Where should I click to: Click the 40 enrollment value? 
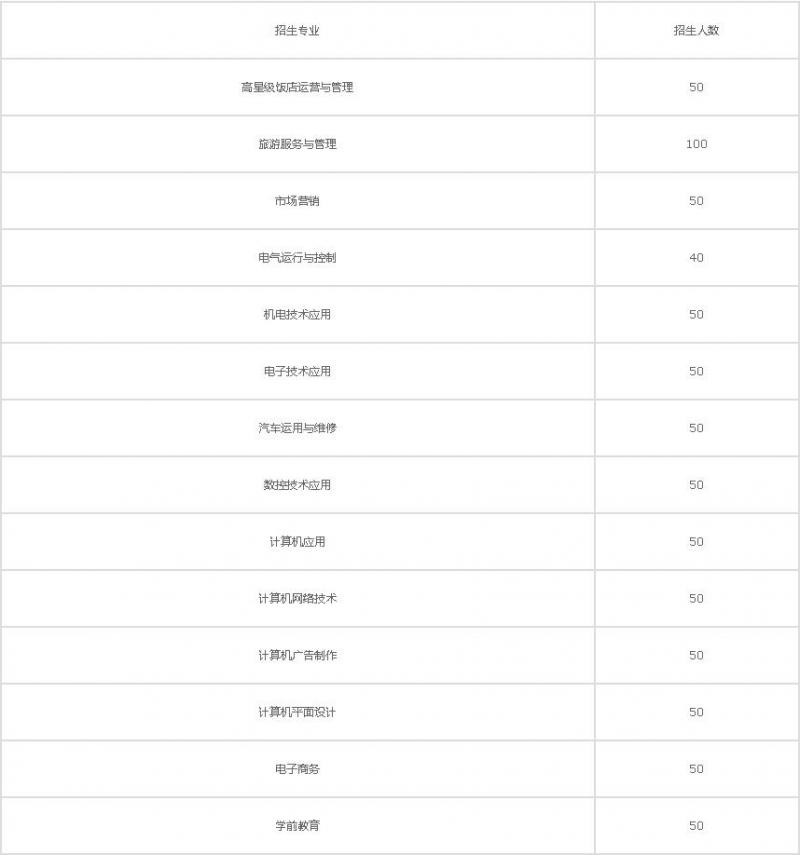pyautogui.click(x=696, y=257)
